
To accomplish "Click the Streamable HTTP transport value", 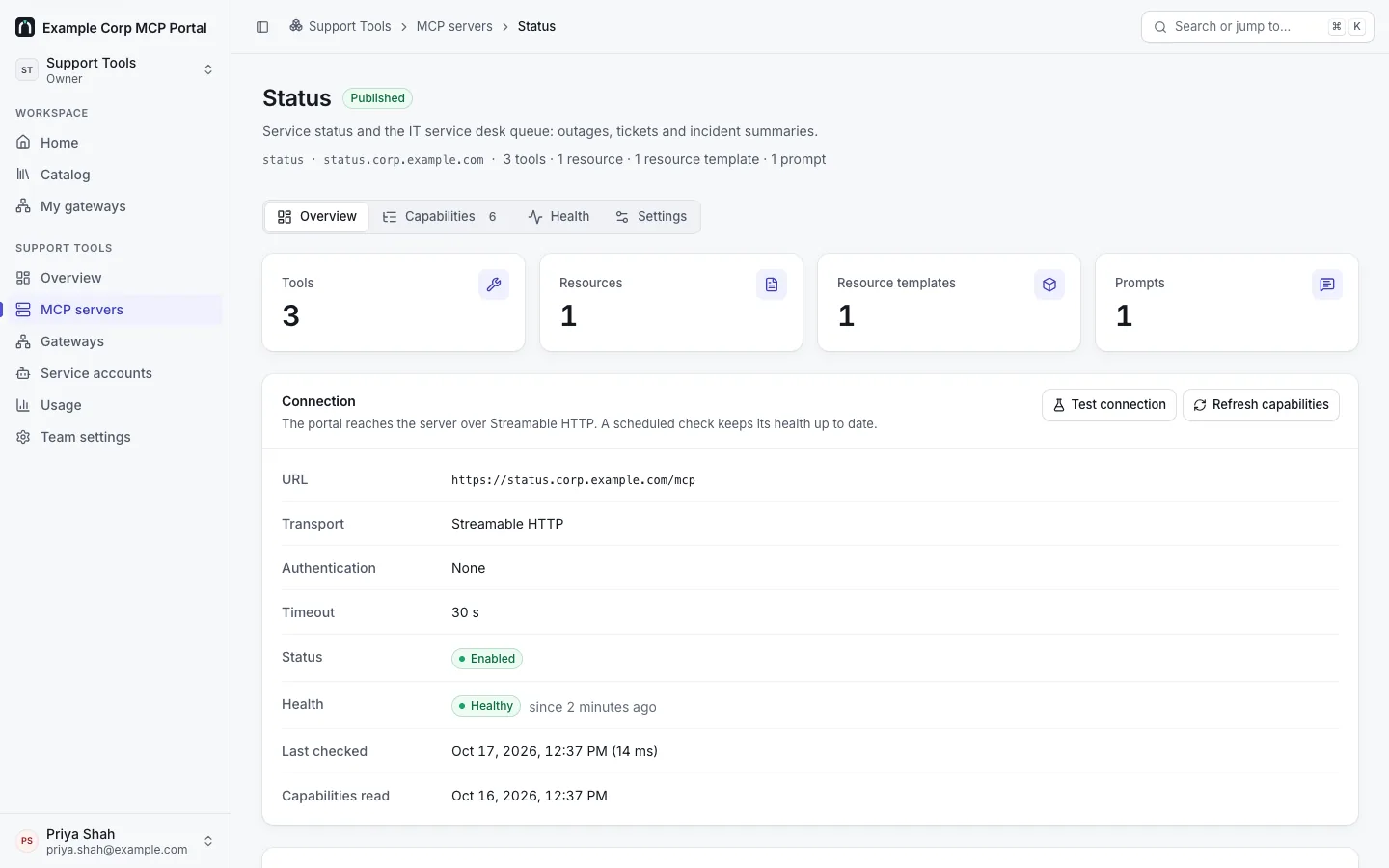I will (507, 524).
